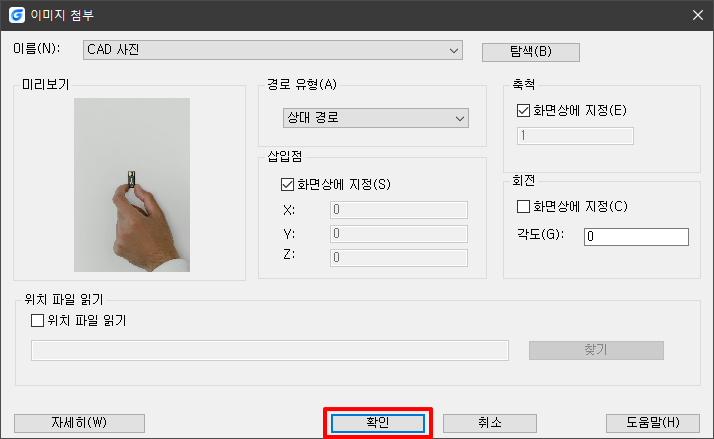Click the 축척 scale value field
Screen dimensions: 714x439
(575, 136)
